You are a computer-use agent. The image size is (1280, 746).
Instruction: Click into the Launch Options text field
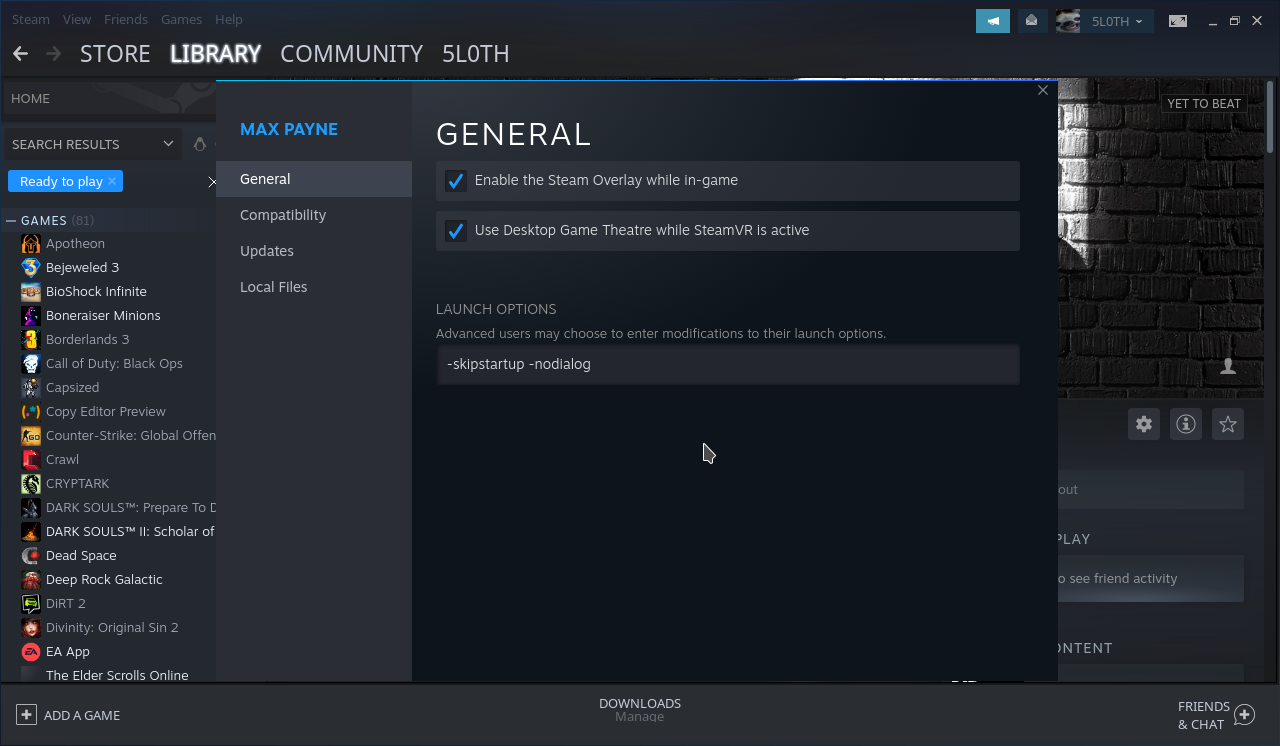(x=728, y=364)
